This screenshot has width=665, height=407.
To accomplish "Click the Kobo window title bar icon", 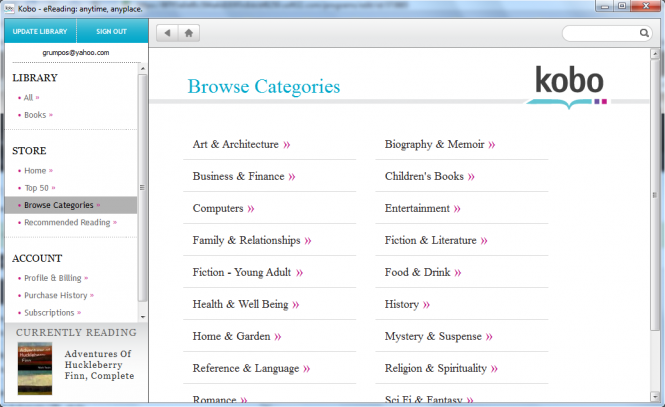I will point(9,8).
